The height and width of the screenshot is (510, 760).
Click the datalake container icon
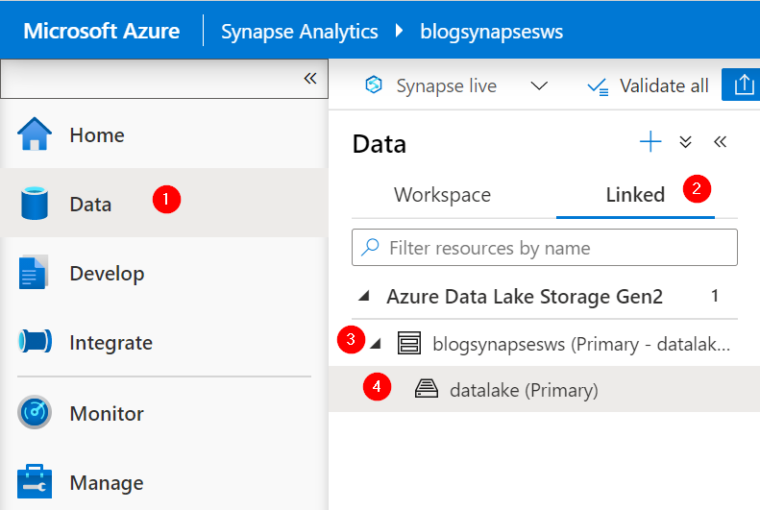(x=427, y=389)
